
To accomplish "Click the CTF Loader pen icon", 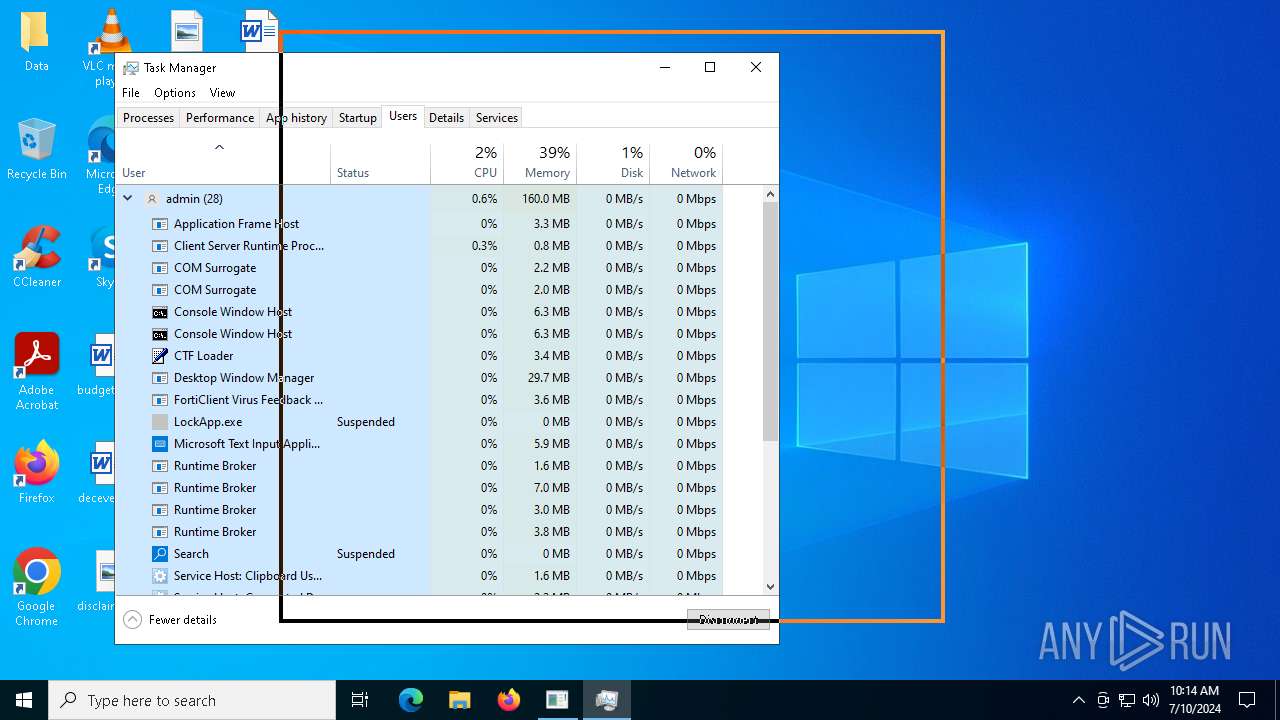I will point(160,356).
